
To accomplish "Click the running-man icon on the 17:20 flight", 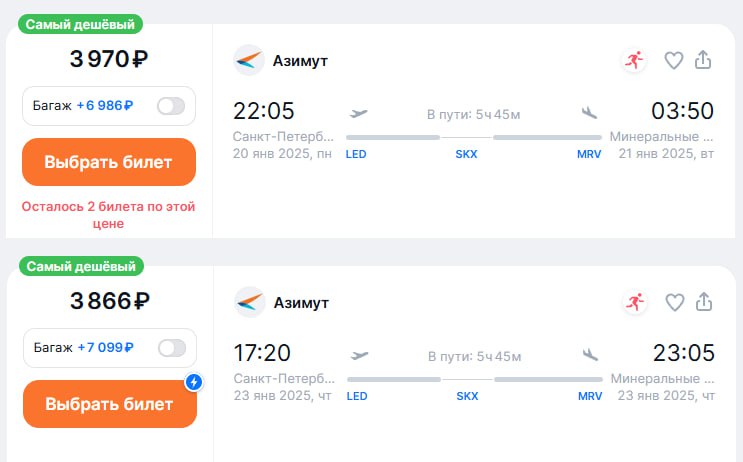I will 634,302.
